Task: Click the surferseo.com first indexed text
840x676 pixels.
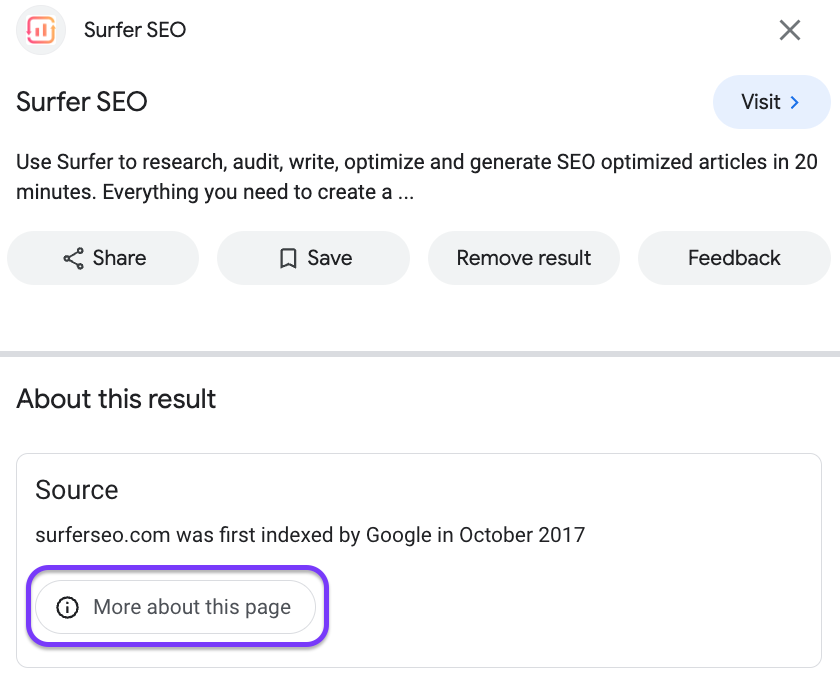Action: click(310, 535)
